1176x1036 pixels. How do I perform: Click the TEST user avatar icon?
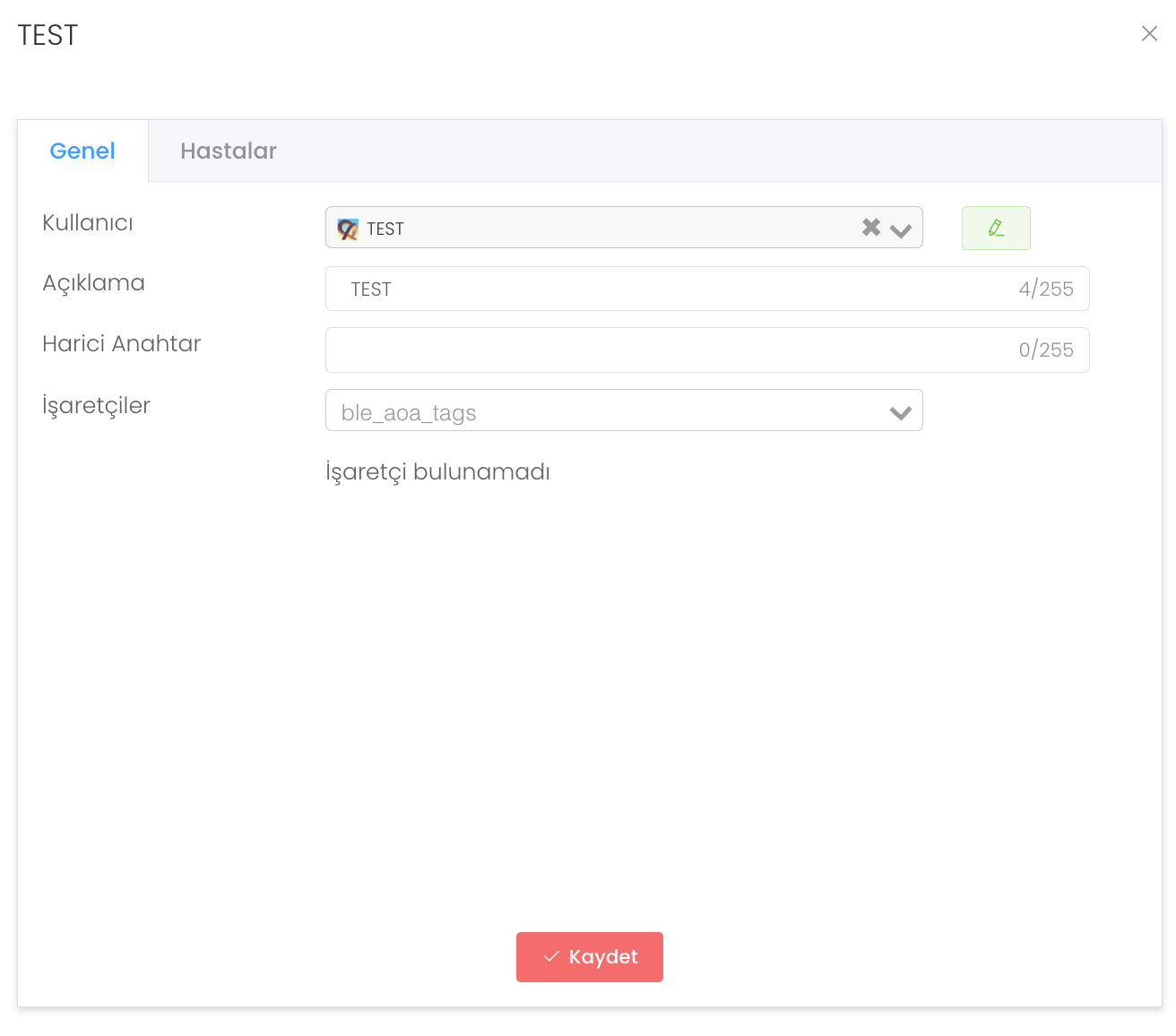coord(348,229)
